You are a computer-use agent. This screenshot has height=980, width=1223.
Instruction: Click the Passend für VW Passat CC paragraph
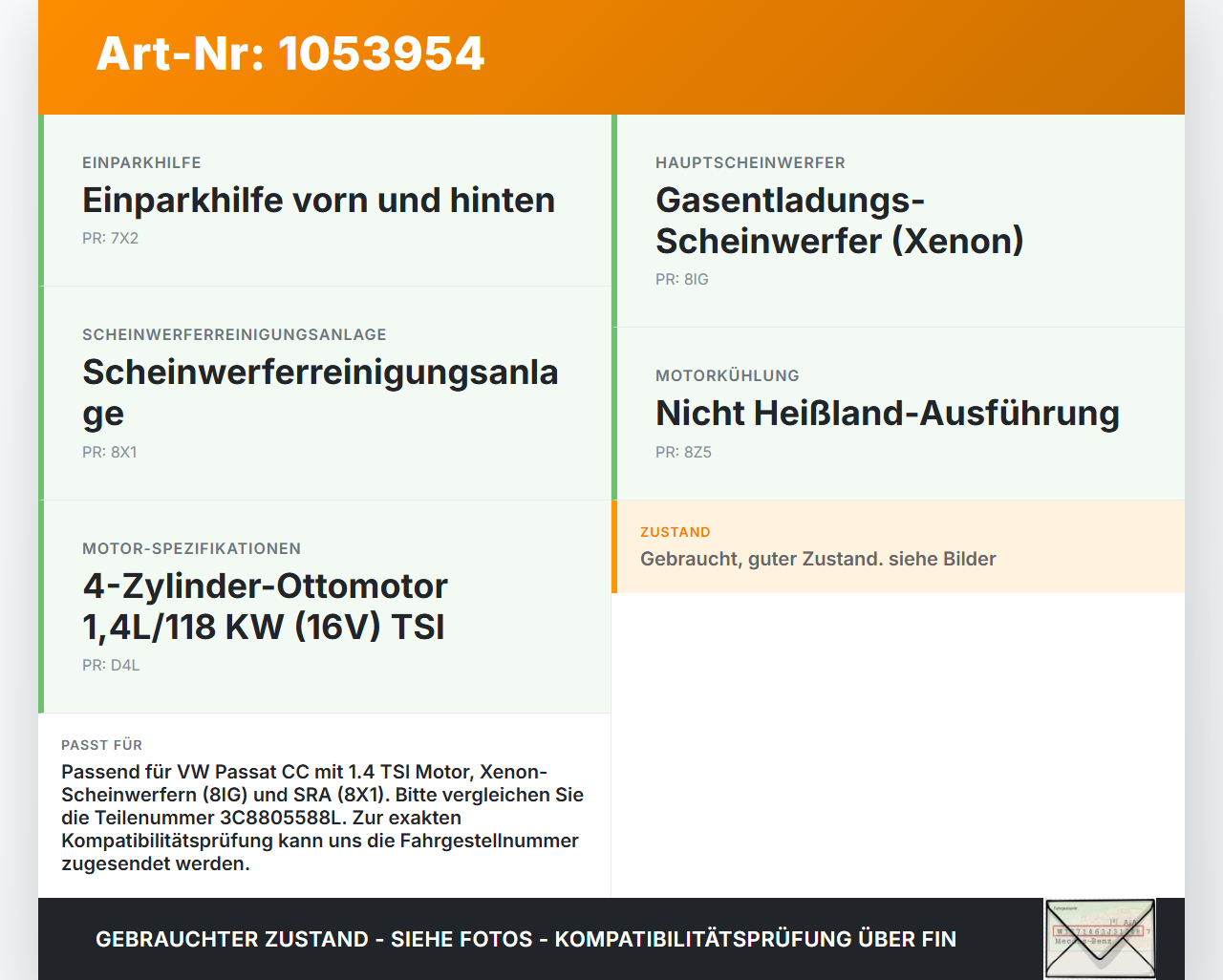(x=322, y=818)
